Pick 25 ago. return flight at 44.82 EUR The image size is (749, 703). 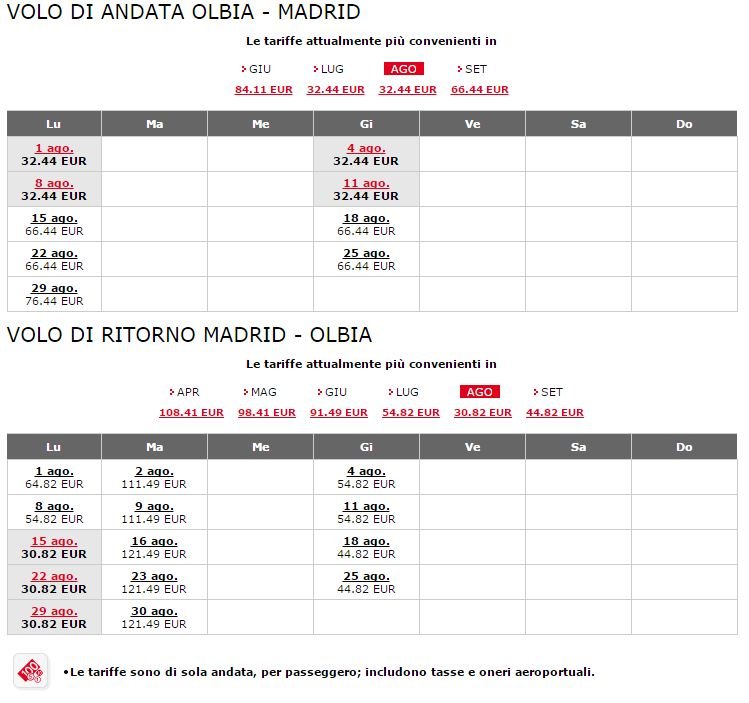(366, 576)
